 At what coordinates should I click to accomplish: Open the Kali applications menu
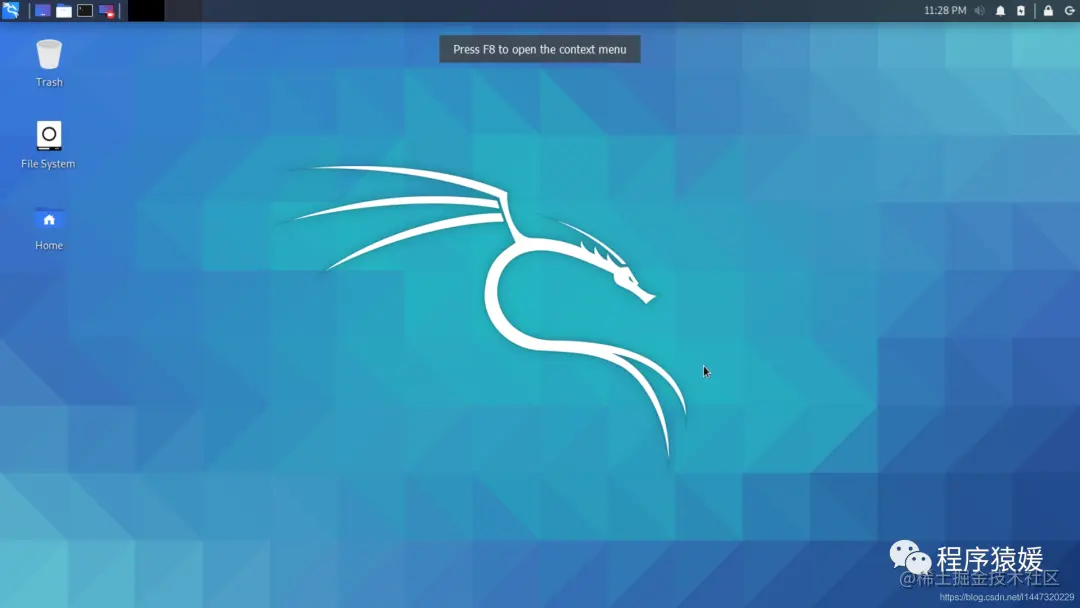pyautogui.click(x=10, y=10)
